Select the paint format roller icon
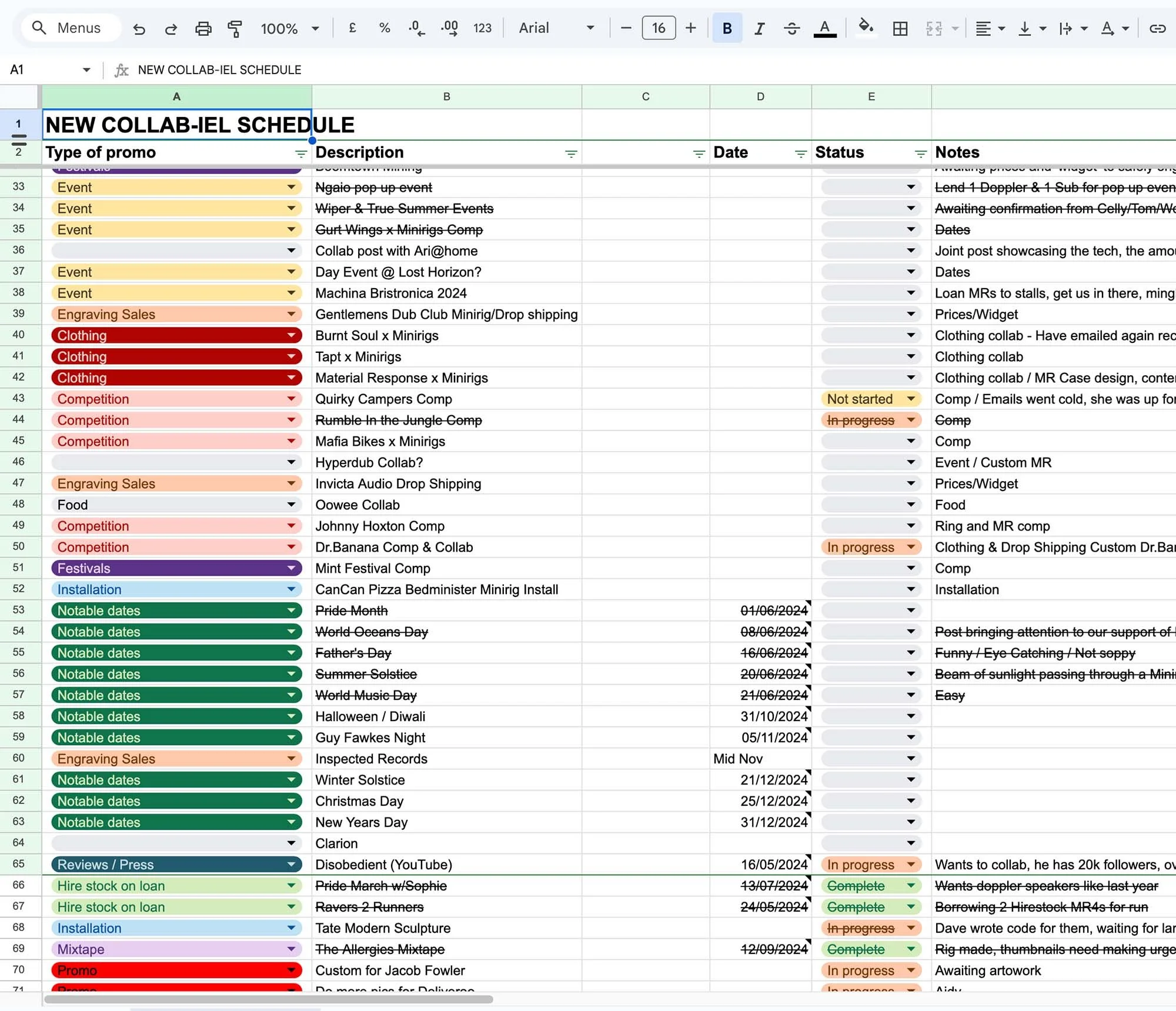1176x1011 pixels. 235,28
